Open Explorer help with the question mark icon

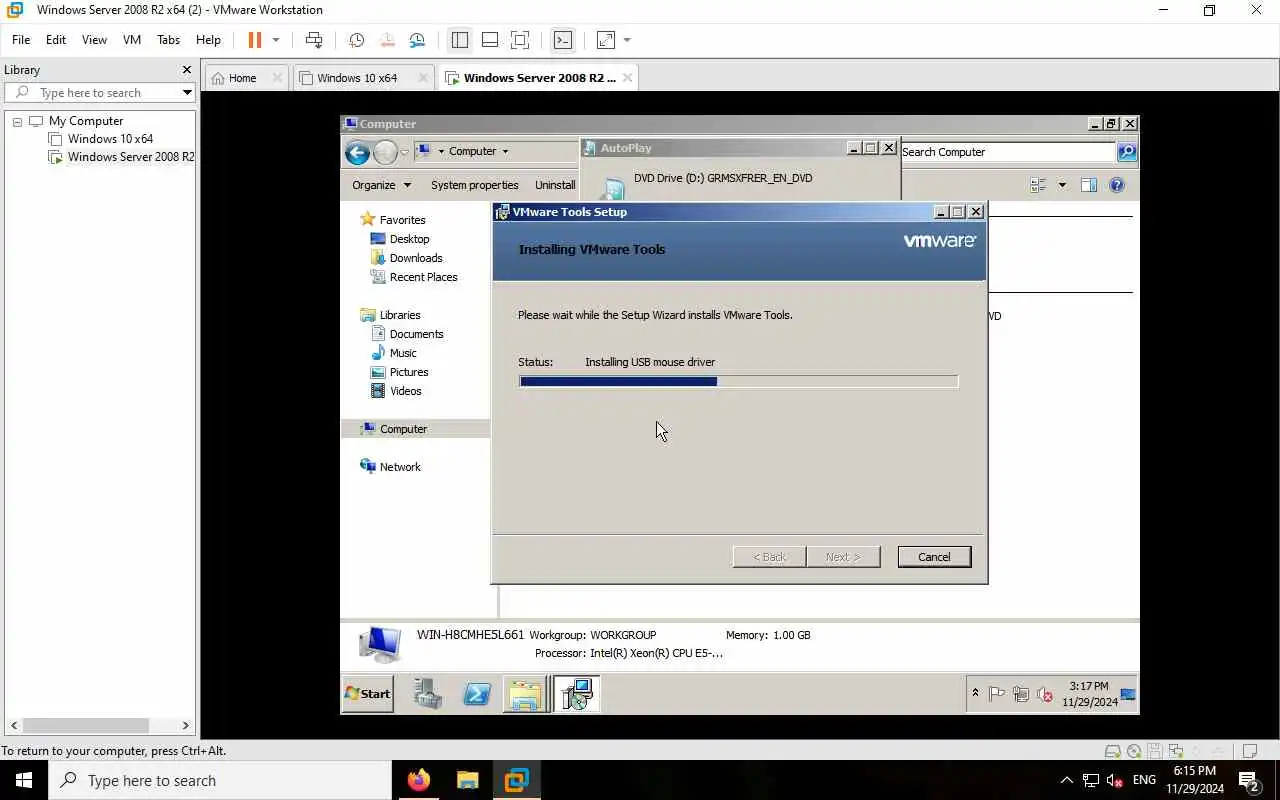click(1117, 185)
